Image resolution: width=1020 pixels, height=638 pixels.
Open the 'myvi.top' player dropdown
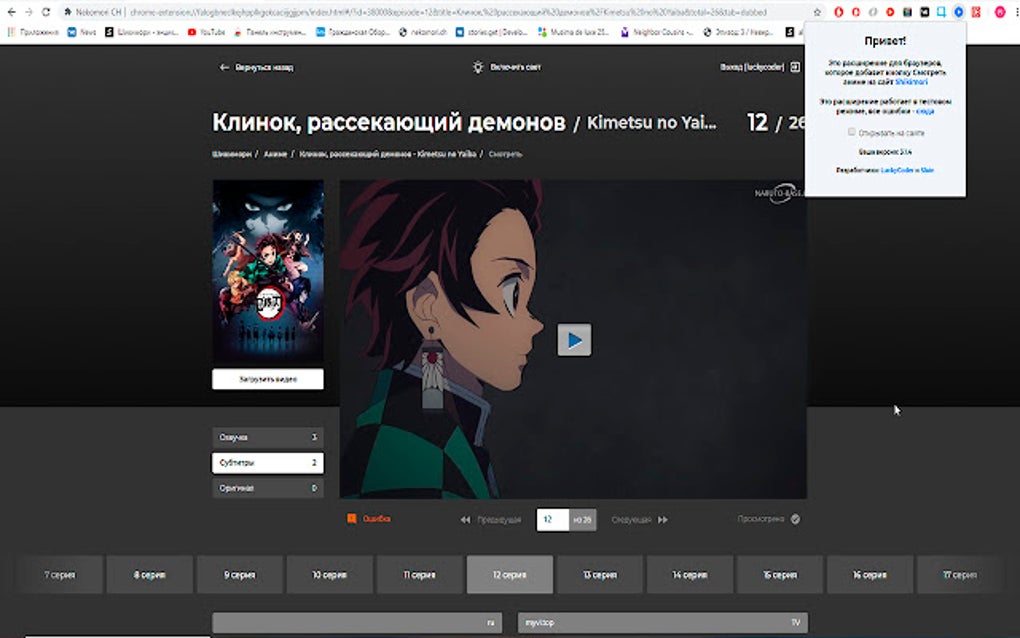click(663, 622)
